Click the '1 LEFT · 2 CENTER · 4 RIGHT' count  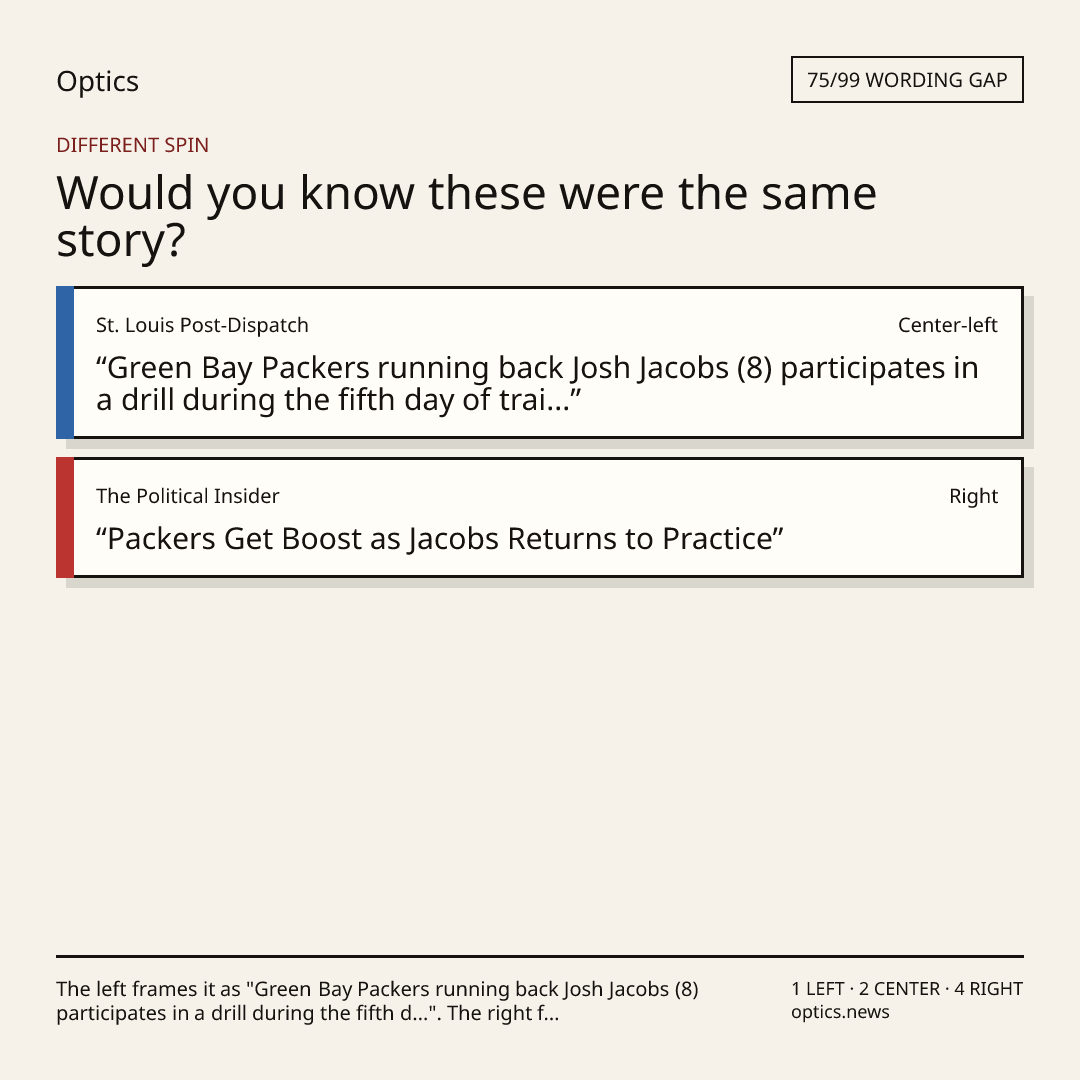click(907, 989)
